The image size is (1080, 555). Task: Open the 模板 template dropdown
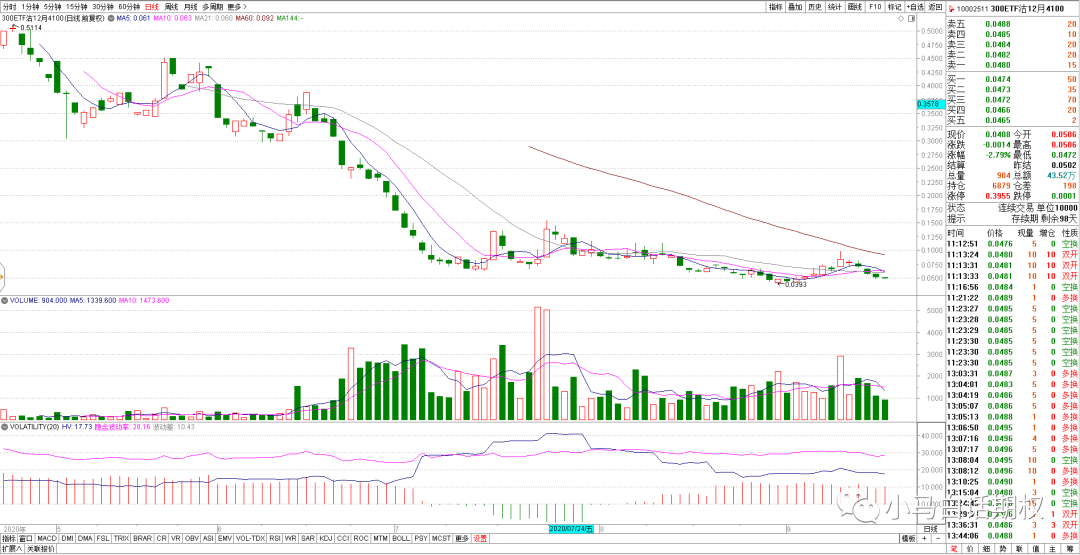coord(906,538)
